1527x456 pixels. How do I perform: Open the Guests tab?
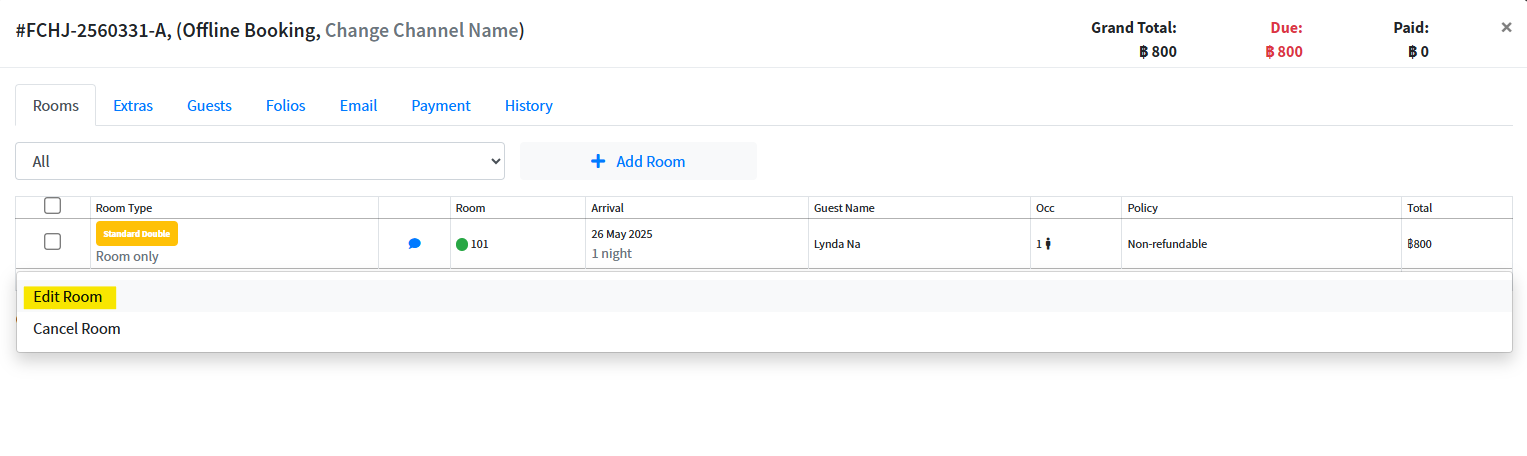tap(209, 105)
